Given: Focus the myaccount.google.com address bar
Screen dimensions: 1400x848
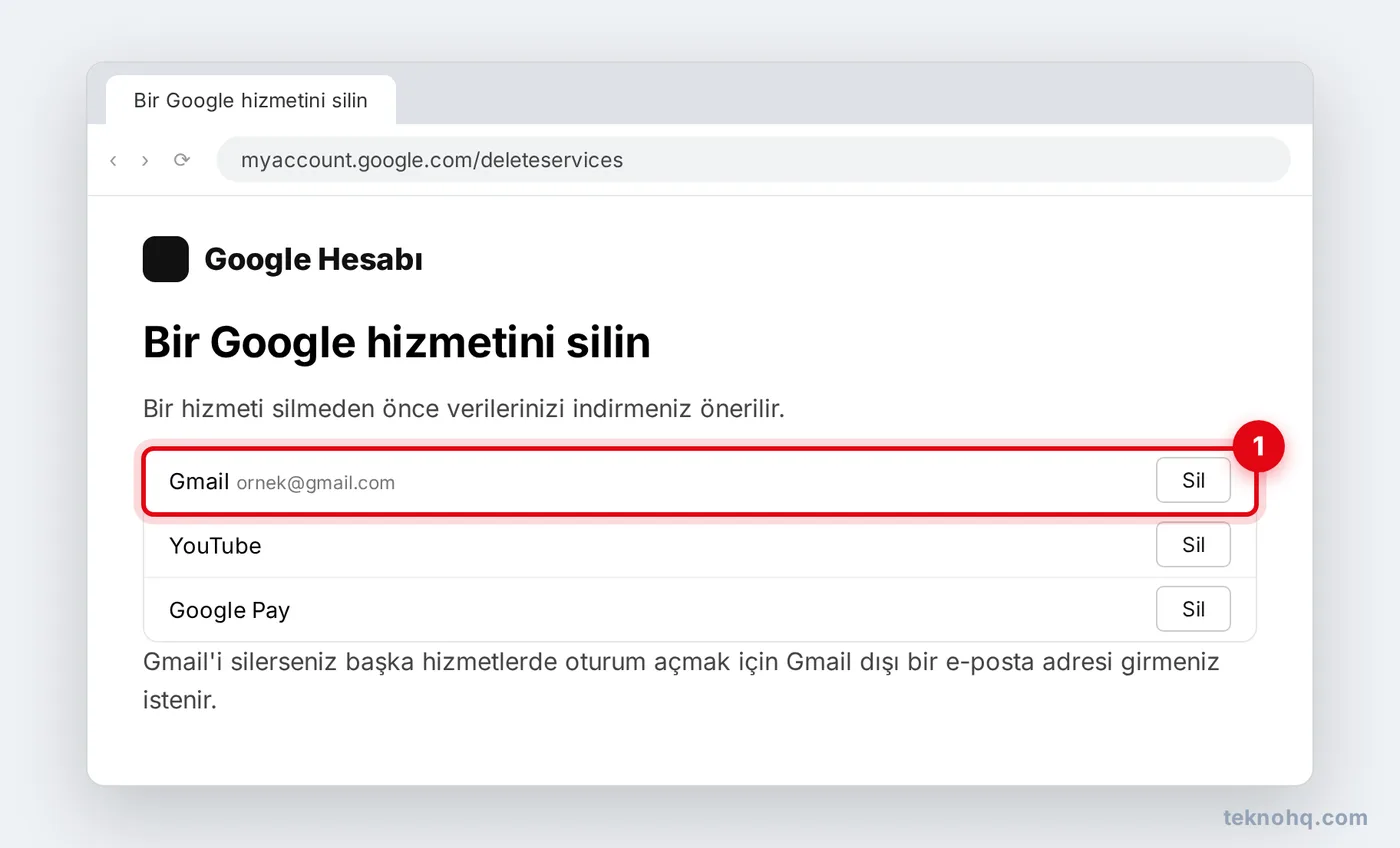Looking at the screenshot, I should 753,160.
